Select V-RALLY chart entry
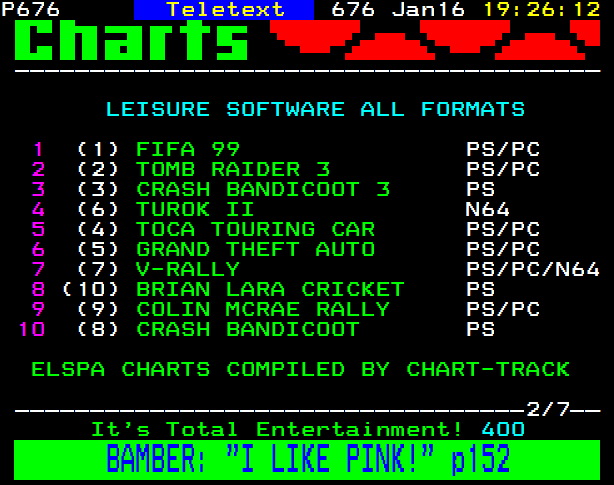Image resolution: width=614 pixels, height=485 pixels. [188, 269]
